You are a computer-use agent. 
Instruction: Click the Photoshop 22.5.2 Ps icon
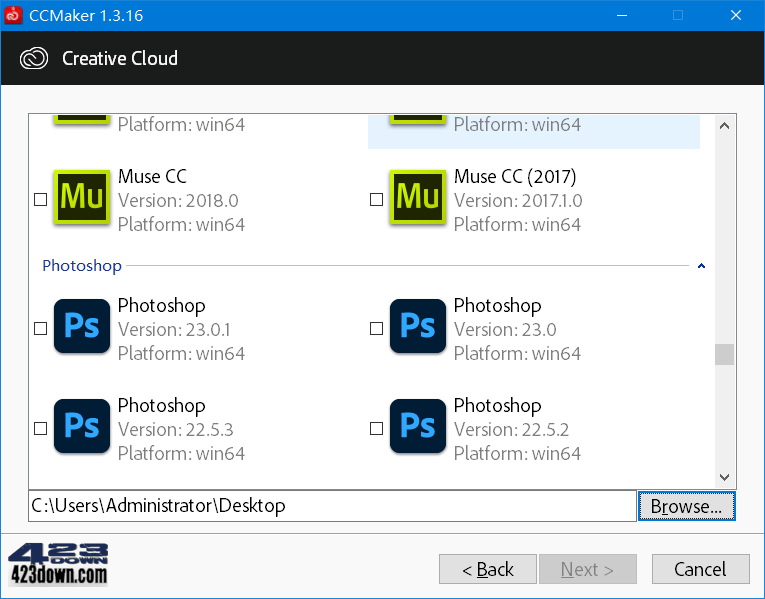(418, 426)
